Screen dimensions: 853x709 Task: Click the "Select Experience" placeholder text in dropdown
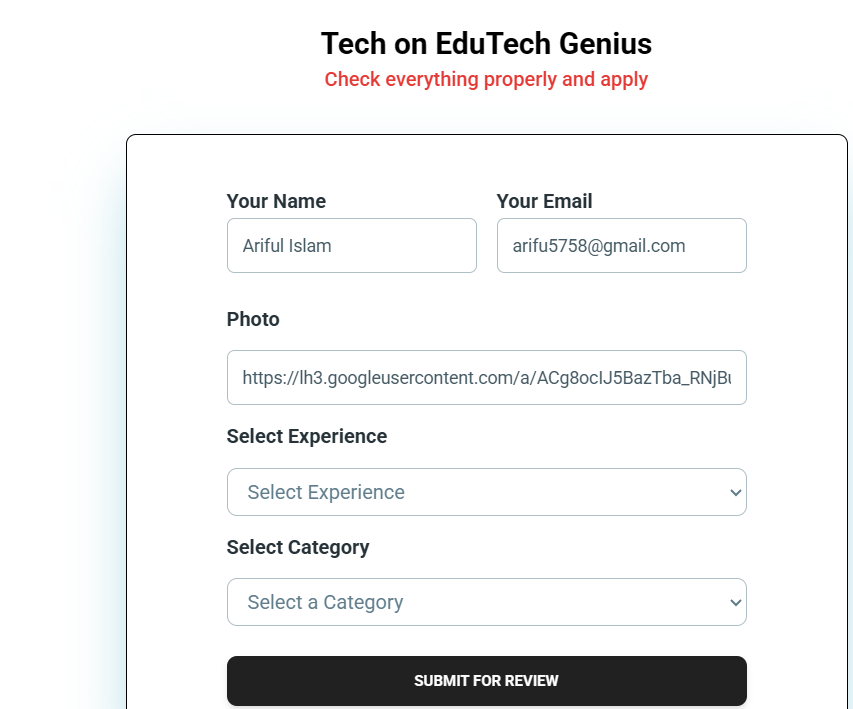[326, 492]
